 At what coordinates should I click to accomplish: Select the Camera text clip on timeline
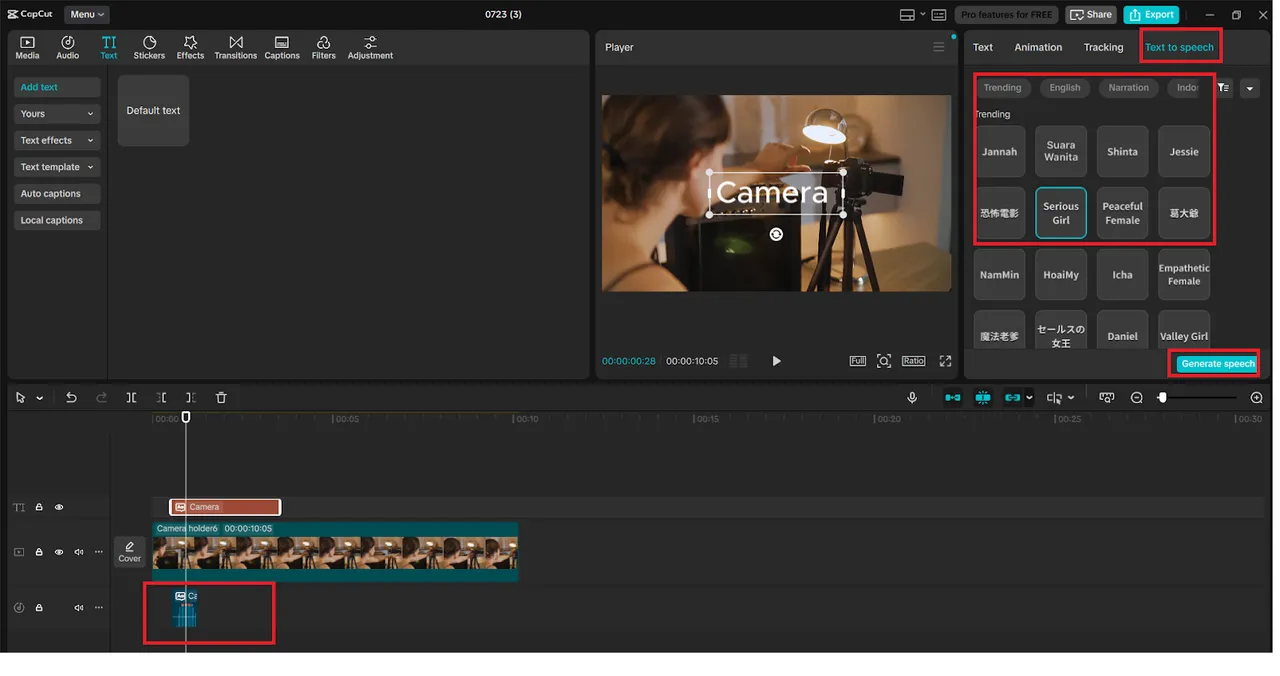[225, 507]
